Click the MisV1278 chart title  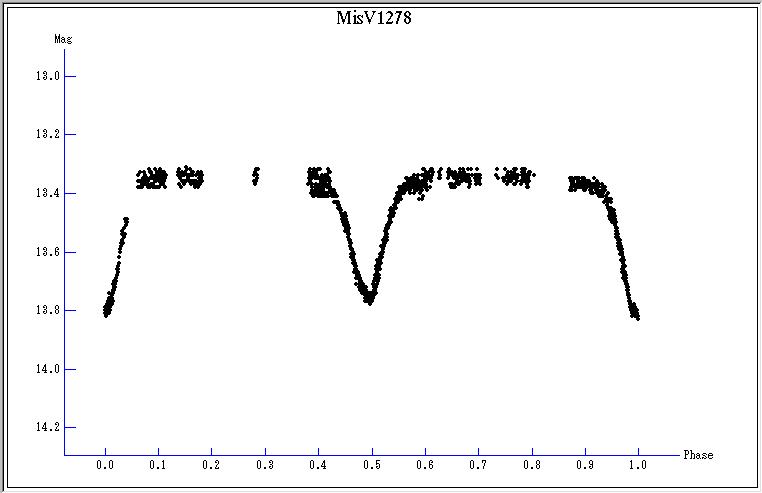click(x=374, y=18)
